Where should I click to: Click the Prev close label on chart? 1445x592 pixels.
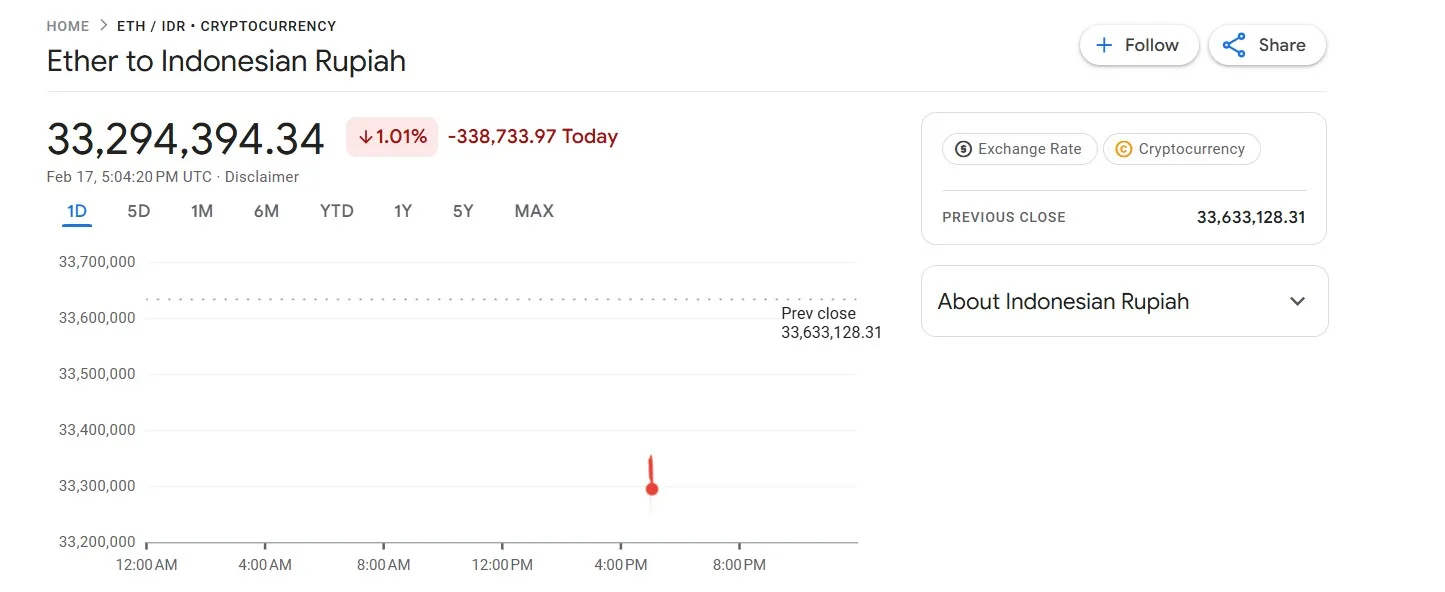pyautogui.click(x=818, y=314)
